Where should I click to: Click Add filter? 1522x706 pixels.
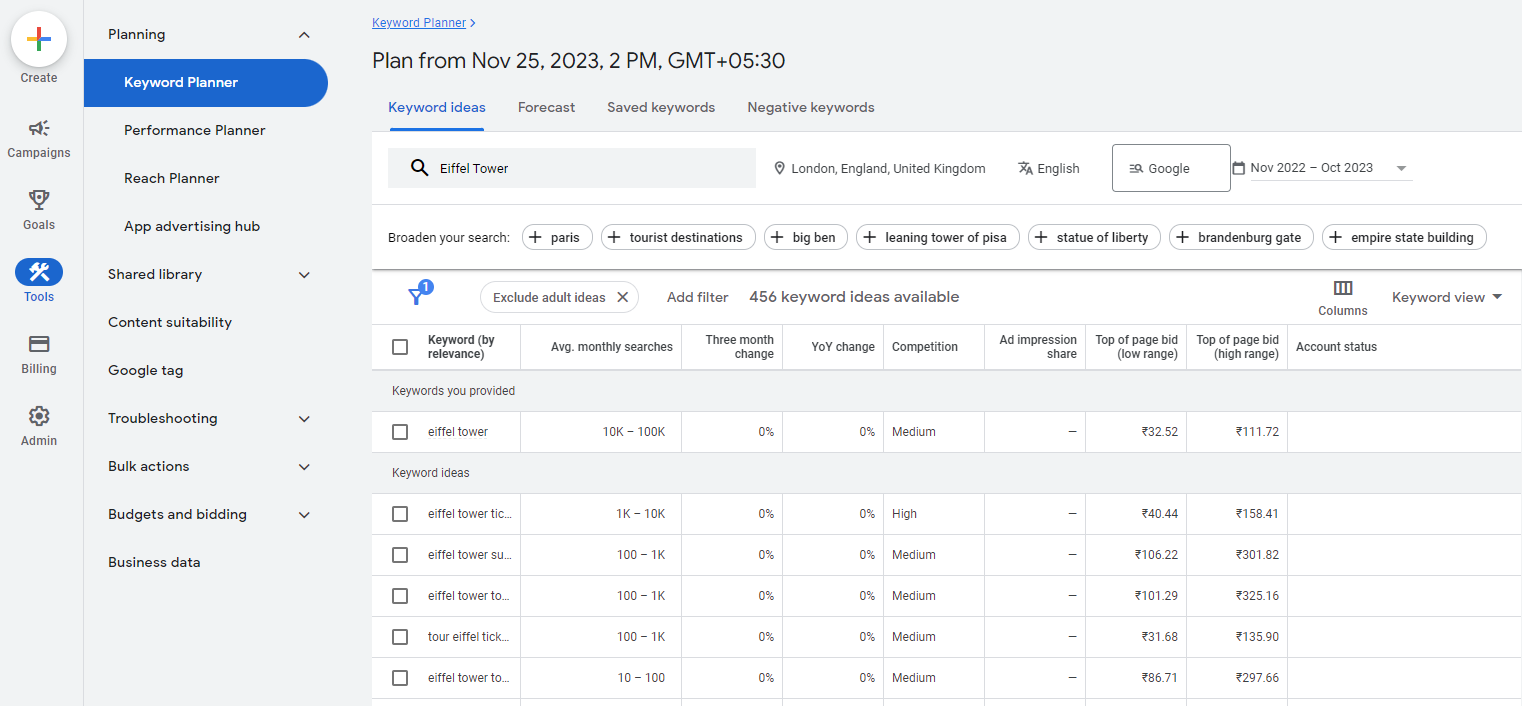(698, 297)
